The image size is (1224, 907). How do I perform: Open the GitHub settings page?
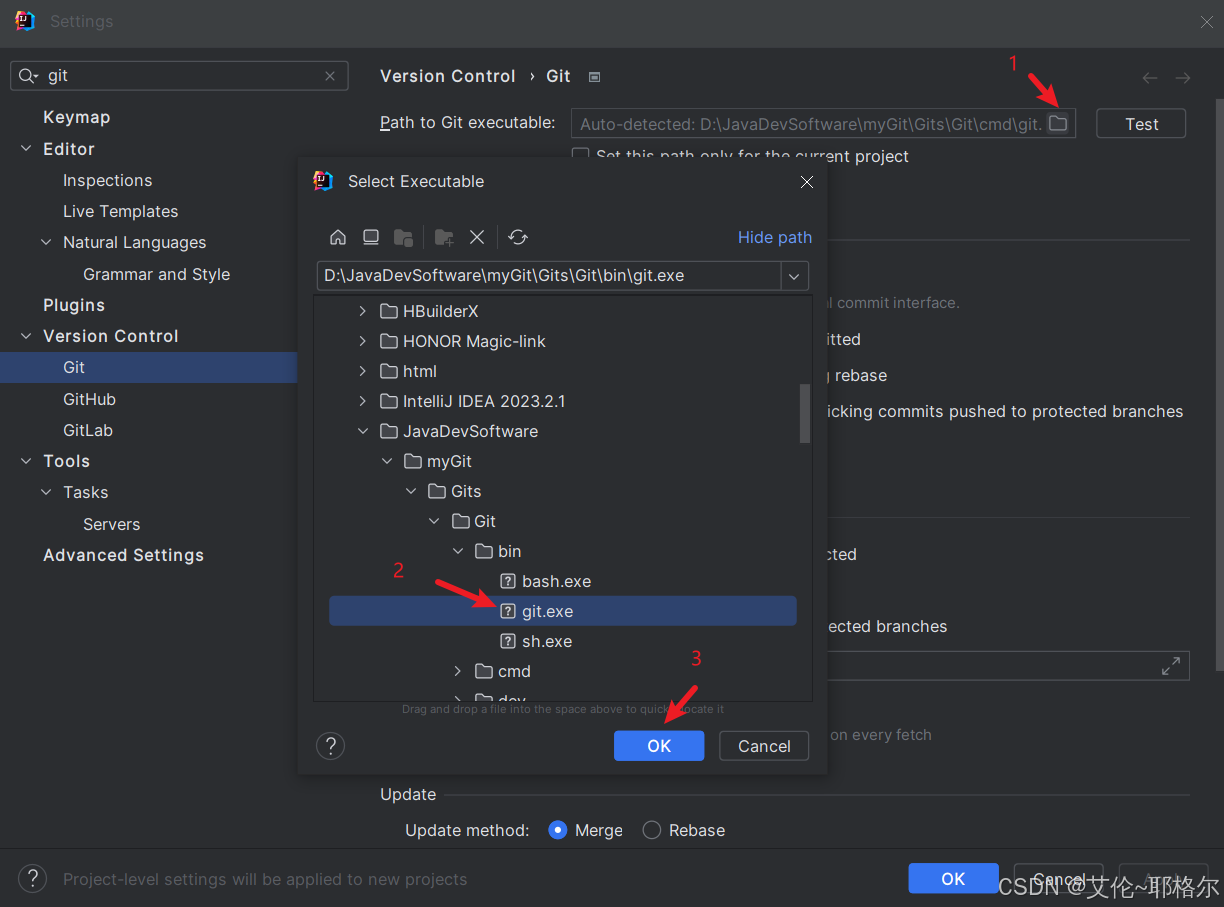point(90,399)
